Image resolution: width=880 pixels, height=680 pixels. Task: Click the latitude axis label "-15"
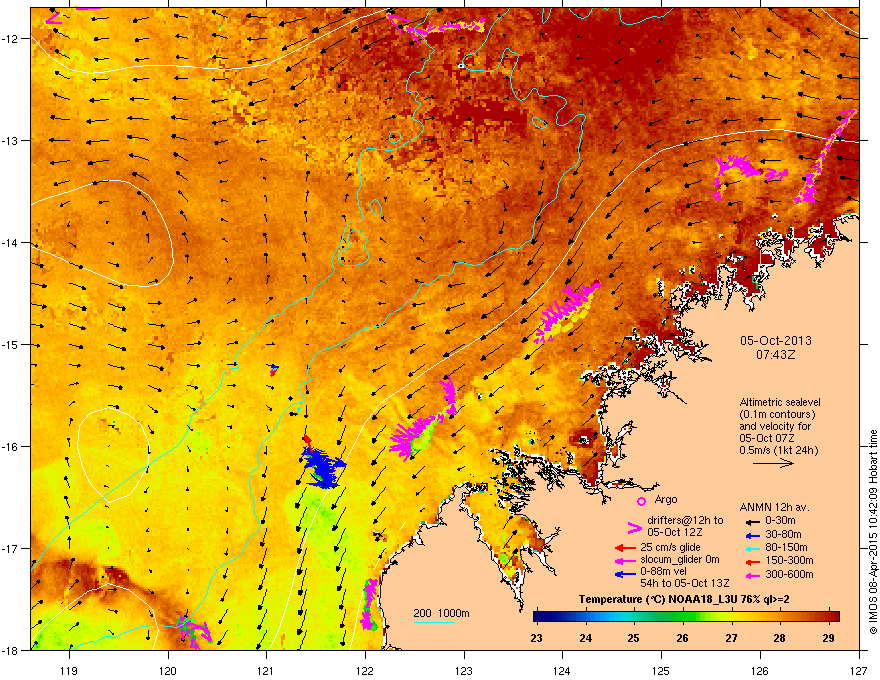[x=11, y=344]
